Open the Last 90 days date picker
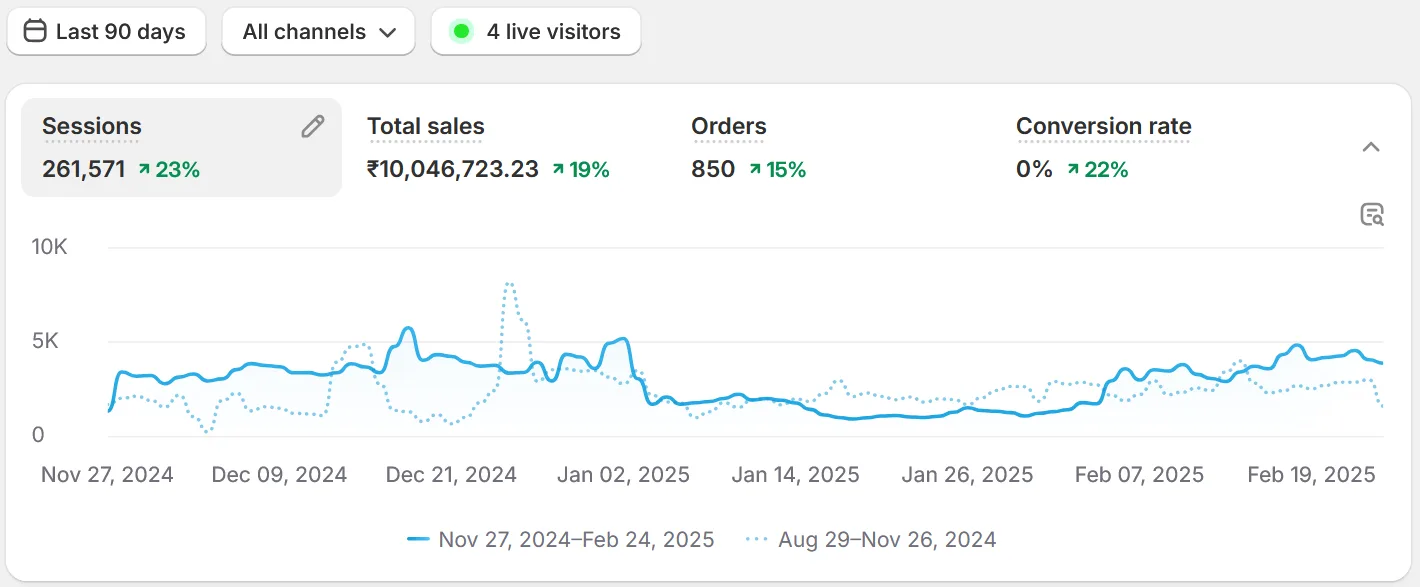The height and width of the screenshot is (587, 1420). tap(106, 32)
